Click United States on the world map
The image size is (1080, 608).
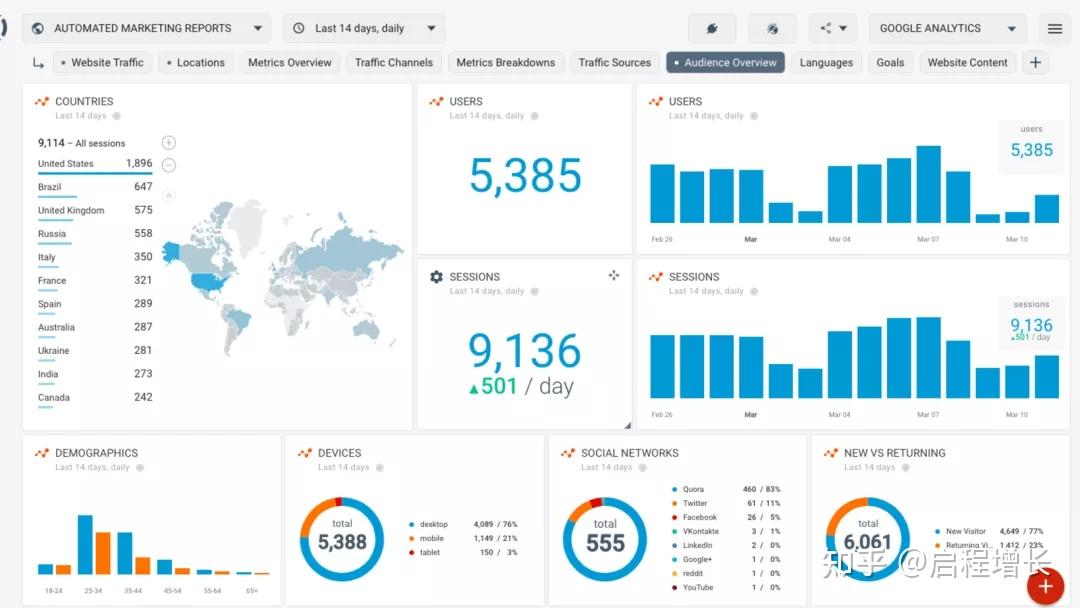(209, 282)
